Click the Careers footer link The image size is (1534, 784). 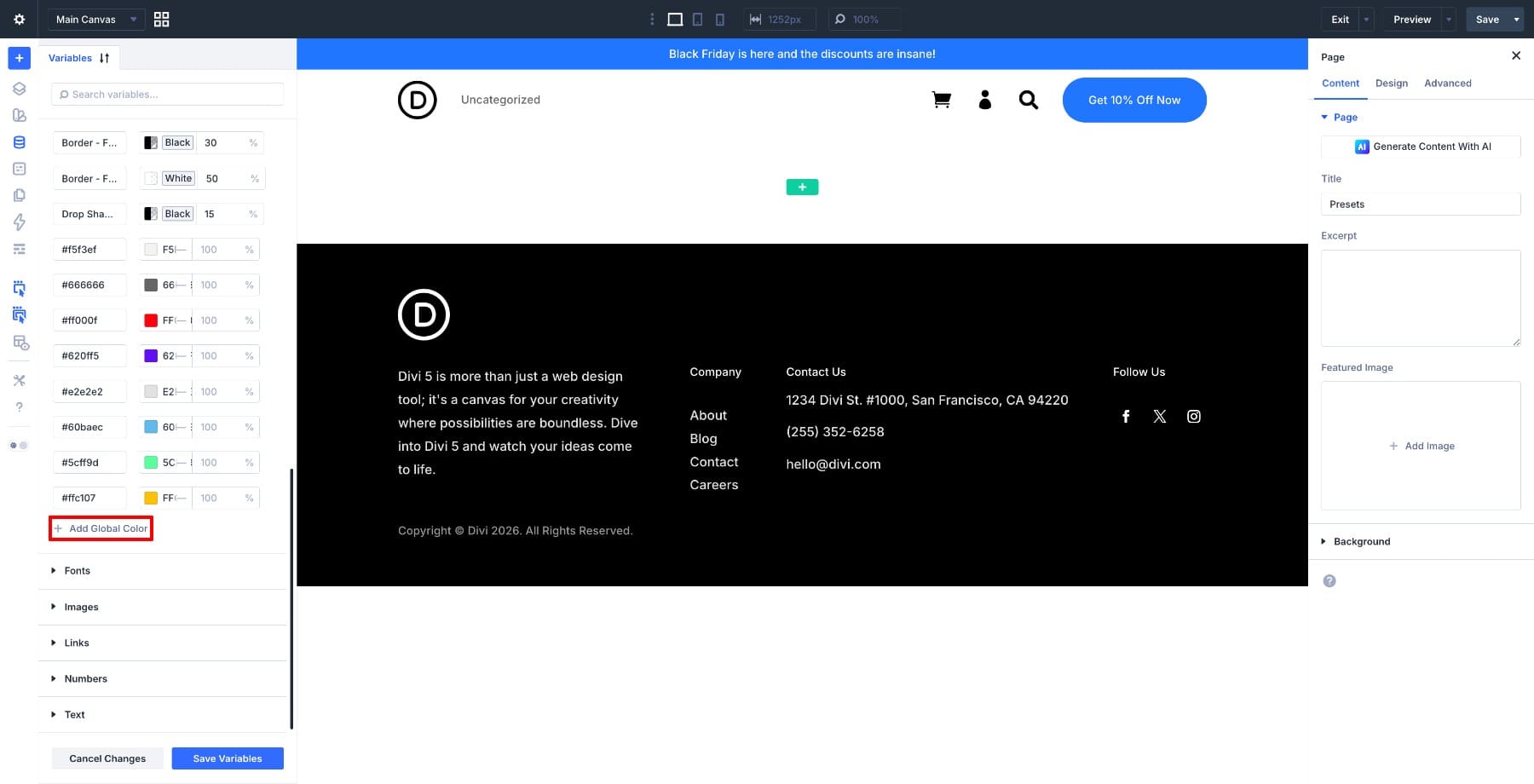coord(714,485)
